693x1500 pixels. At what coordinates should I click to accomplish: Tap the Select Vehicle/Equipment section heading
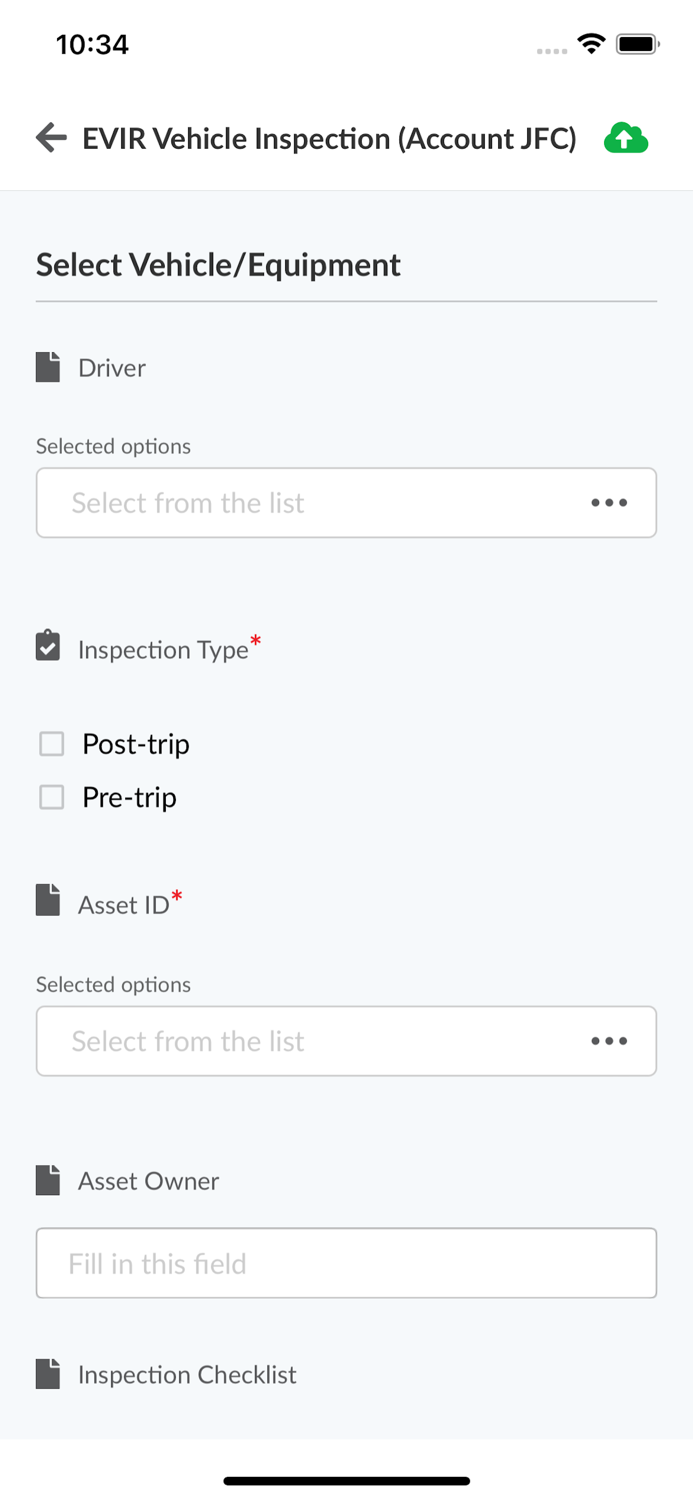point(218,265)
